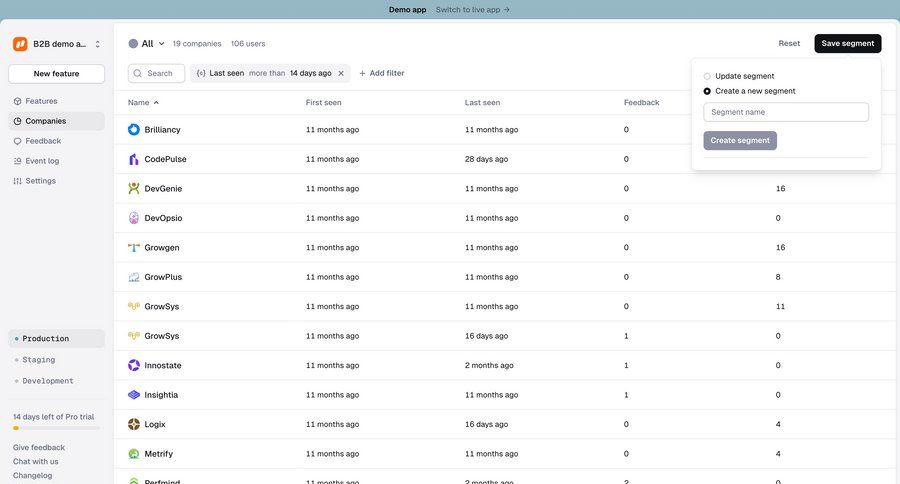Click the Logix company logo
The height and width of the screenshot is (484, 900).
coord(134,424)
